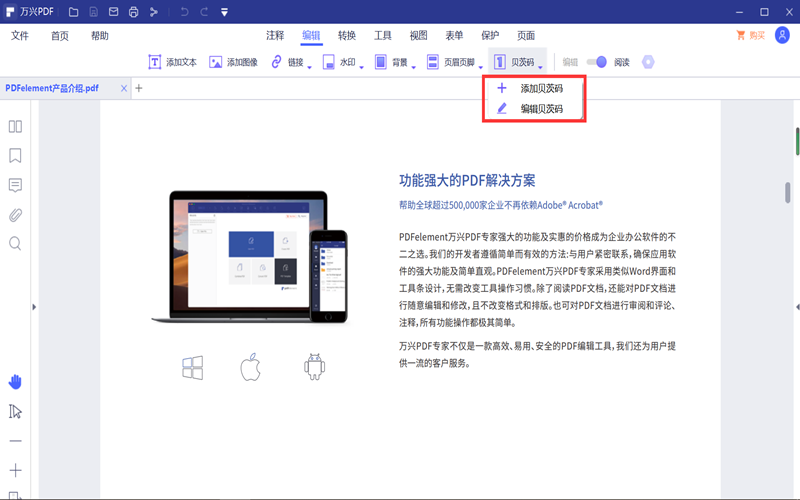The height and width of the screenshot is (500, 800).
Task: Open the page thumbnails panel in sidebar
Action: pyautogui.click(x=15, y=127)
